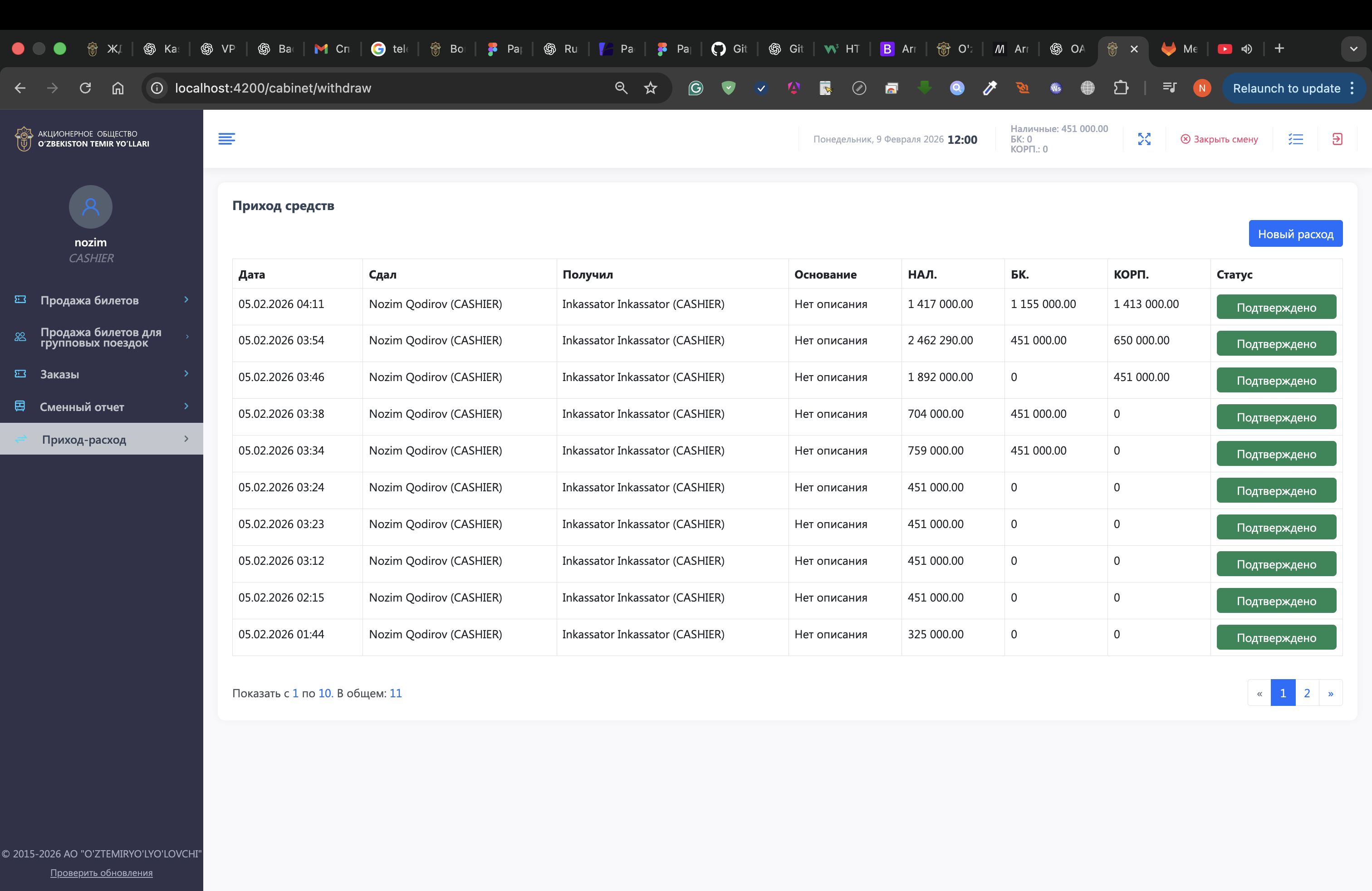Image resolution: width=1372 pixels, height=891 pixels.
Task: Open Продажа билетов для групповых поездок
Action: [102, 337]
